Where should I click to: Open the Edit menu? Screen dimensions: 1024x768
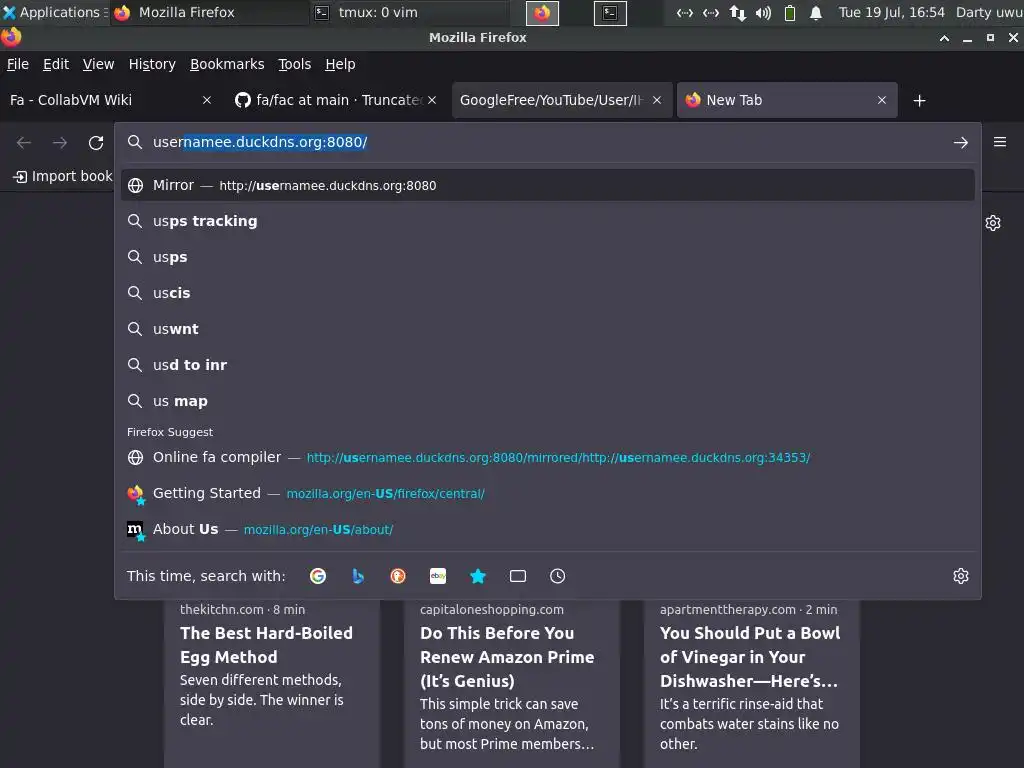pyautogui.click(x=56, y=64)
